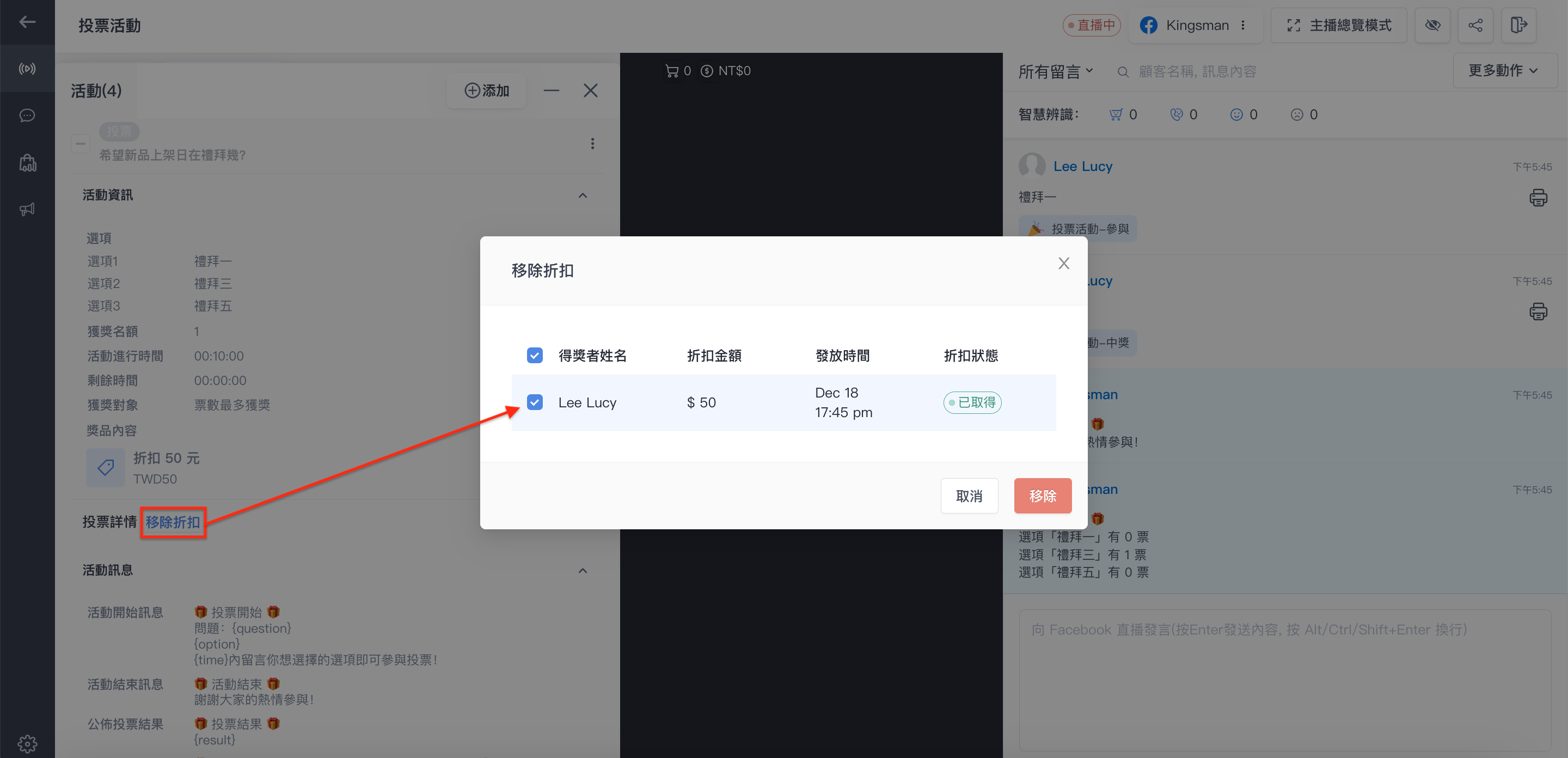Uncheck the Lee Lucy row checkbox
Viewport: 1568px width, 758px height.
(535, 402)
